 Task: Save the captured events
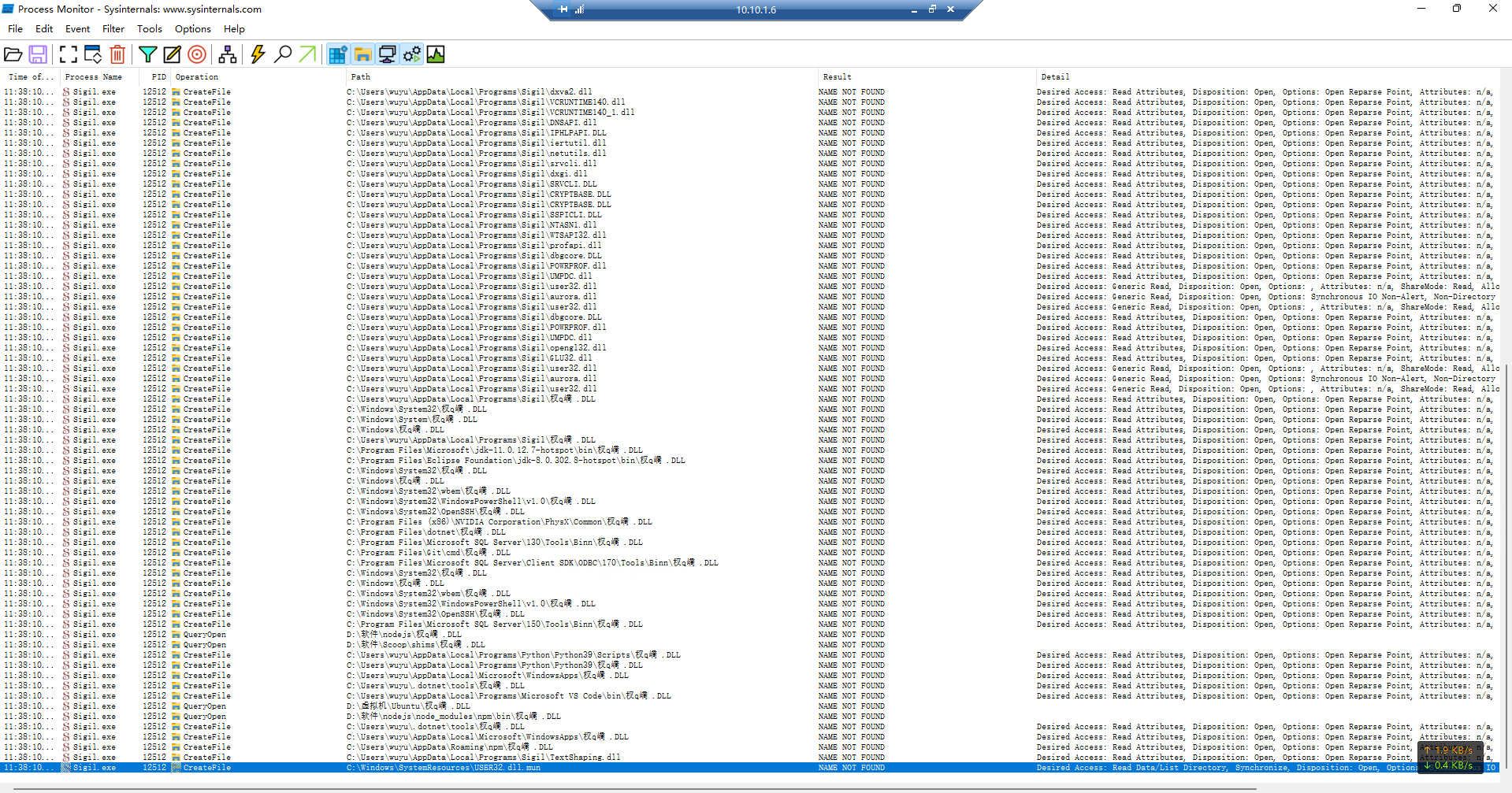click(x=39, y=54)
